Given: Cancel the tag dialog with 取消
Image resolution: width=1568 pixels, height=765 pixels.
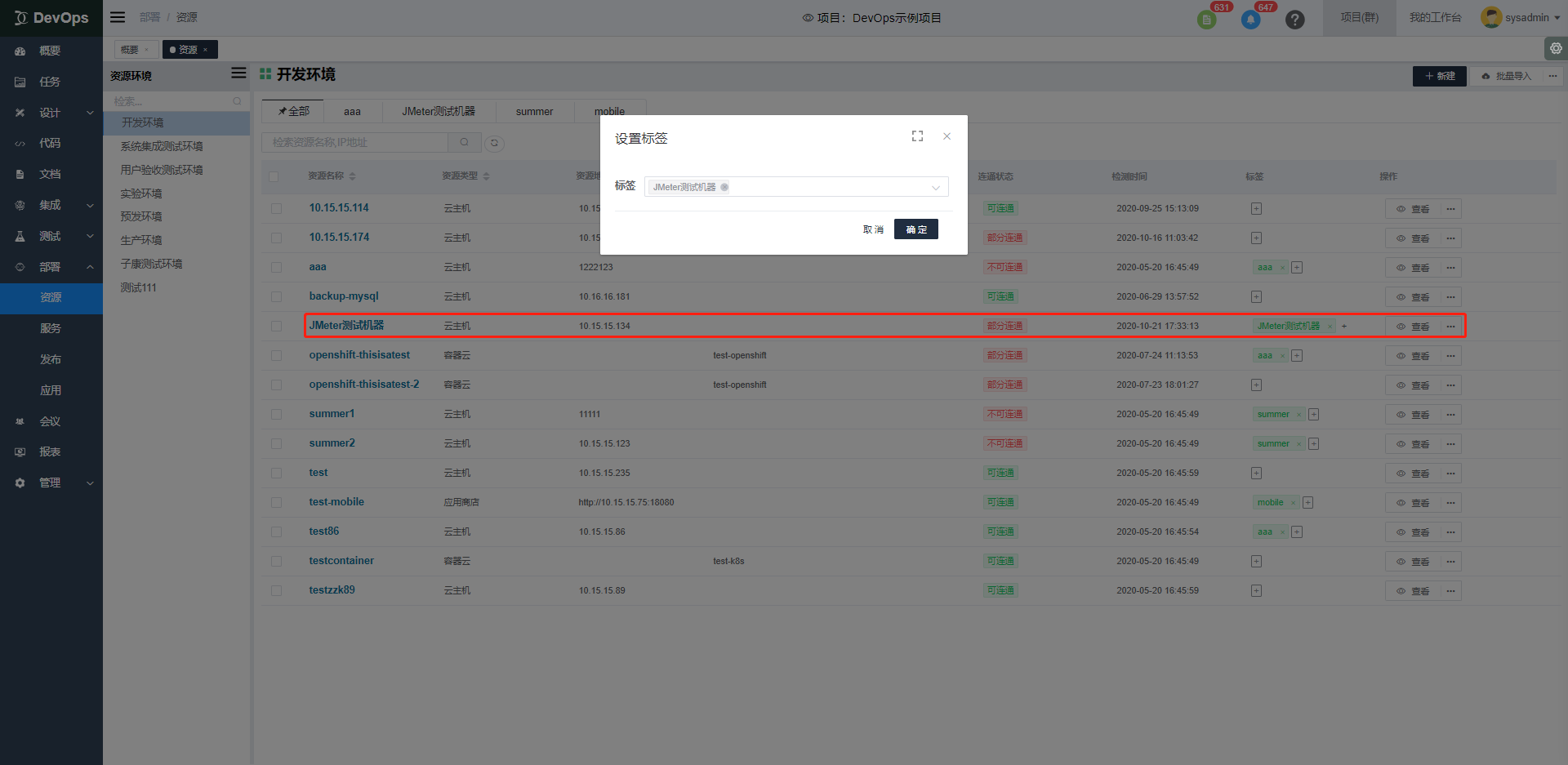Looking at the screenshot, I should [873, 229].
